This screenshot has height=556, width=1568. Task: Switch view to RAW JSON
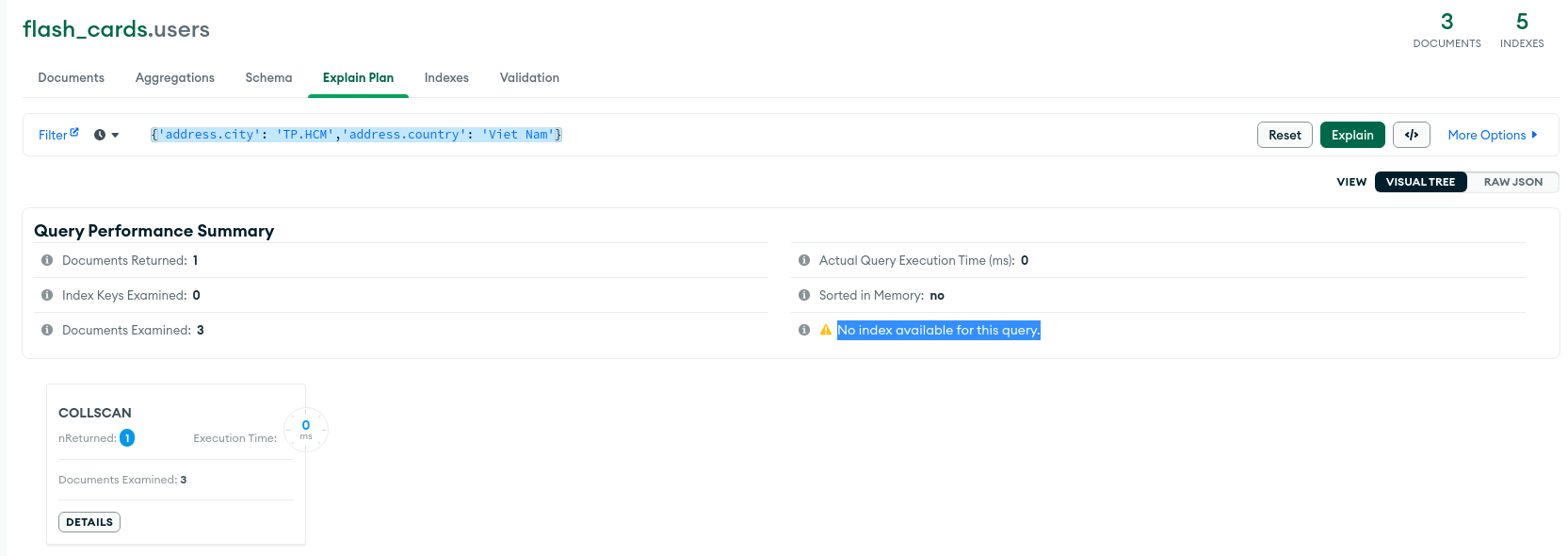click(x=1512, y=182)
